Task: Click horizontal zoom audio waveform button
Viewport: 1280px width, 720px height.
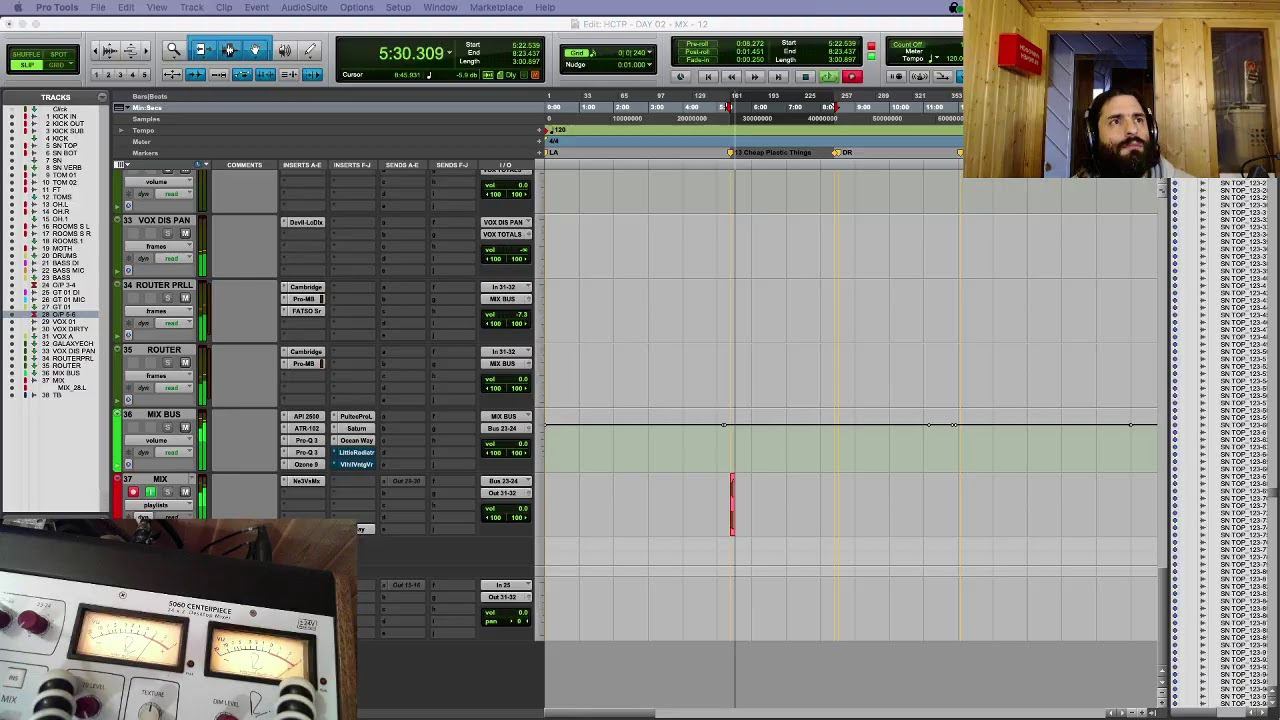Action: tap(110, 50)
